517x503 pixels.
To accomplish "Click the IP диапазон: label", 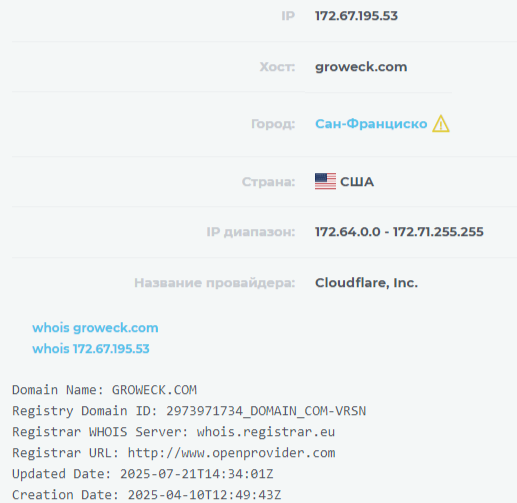I will [251, 232].
